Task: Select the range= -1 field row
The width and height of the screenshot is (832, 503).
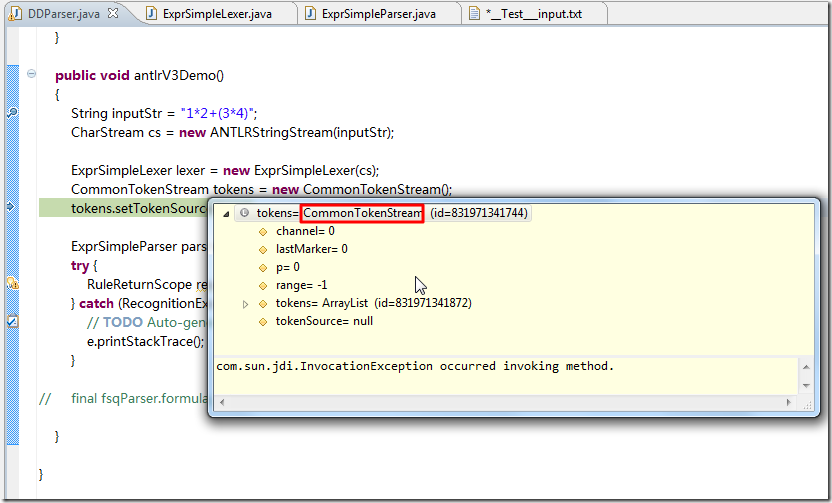Action: pos(301,285)
